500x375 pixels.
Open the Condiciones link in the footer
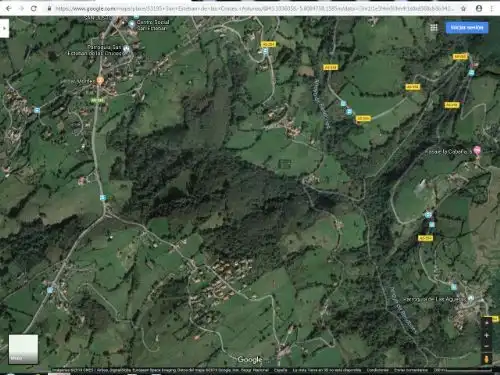pos(377,370)
